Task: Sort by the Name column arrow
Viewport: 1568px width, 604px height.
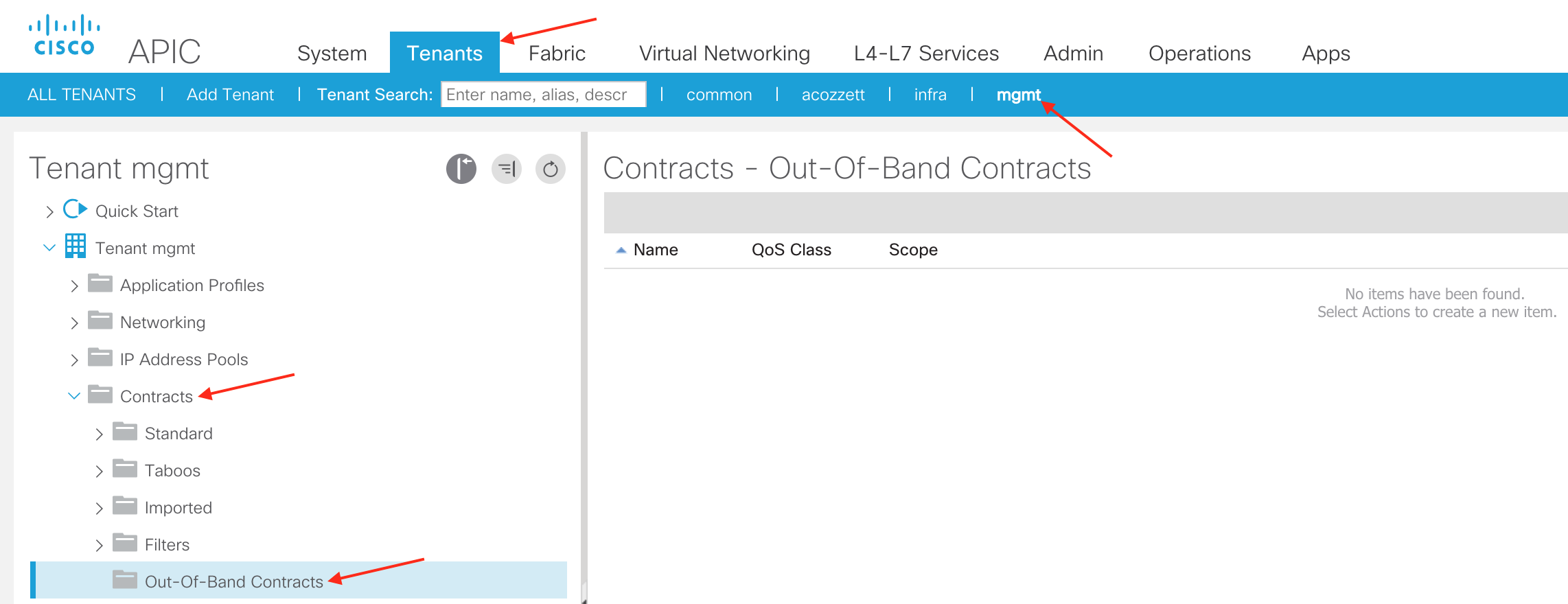Action: coord(621,251)
